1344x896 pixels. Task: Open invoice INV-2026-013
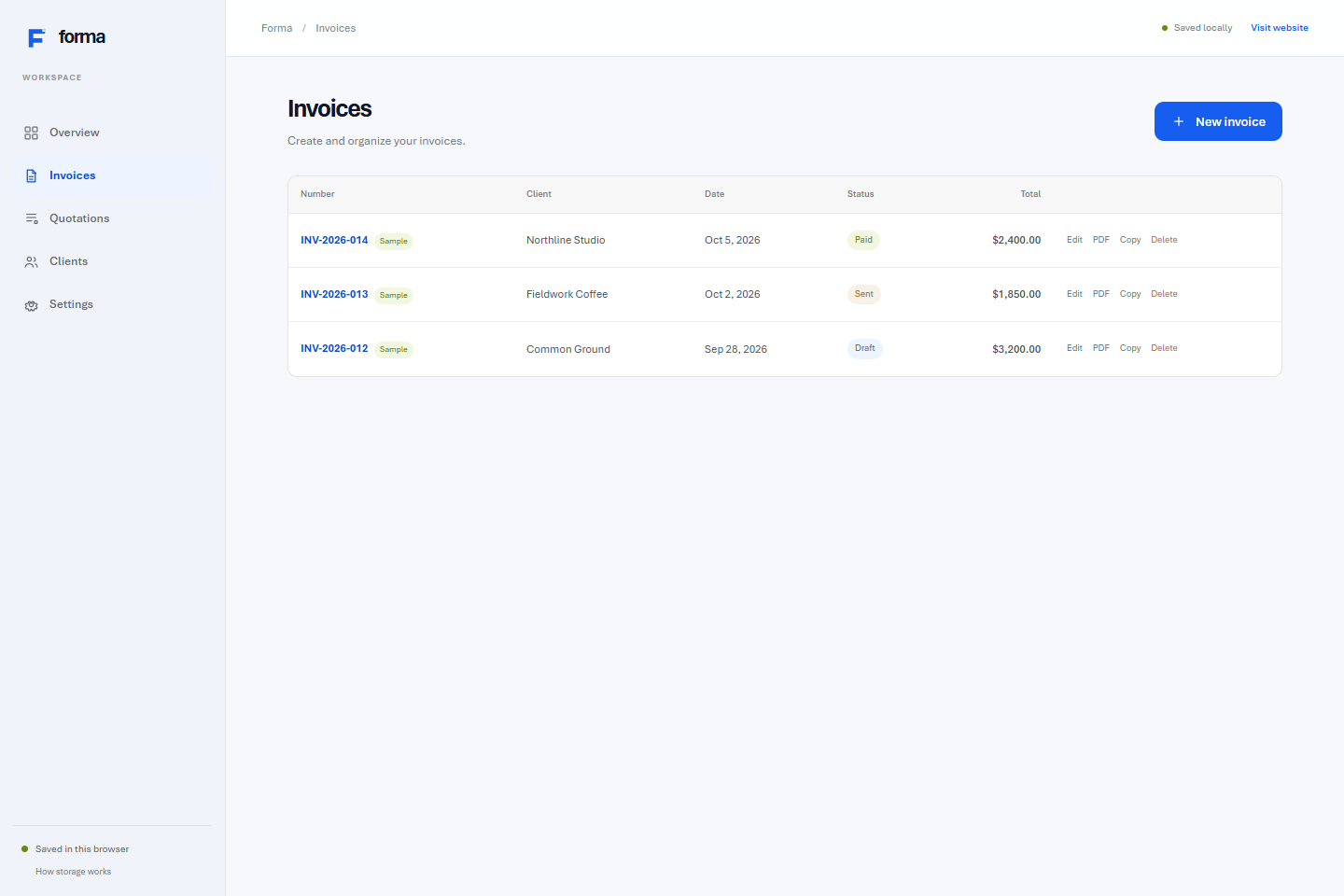[334, 294]
